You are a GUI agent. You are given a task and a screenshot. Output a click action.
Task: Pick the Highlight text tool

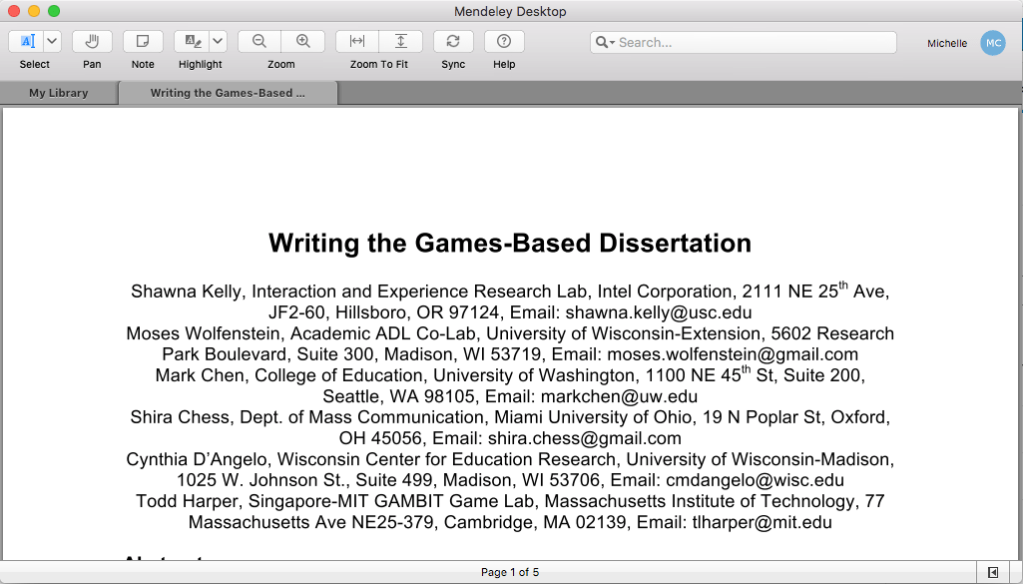(191, 41)
